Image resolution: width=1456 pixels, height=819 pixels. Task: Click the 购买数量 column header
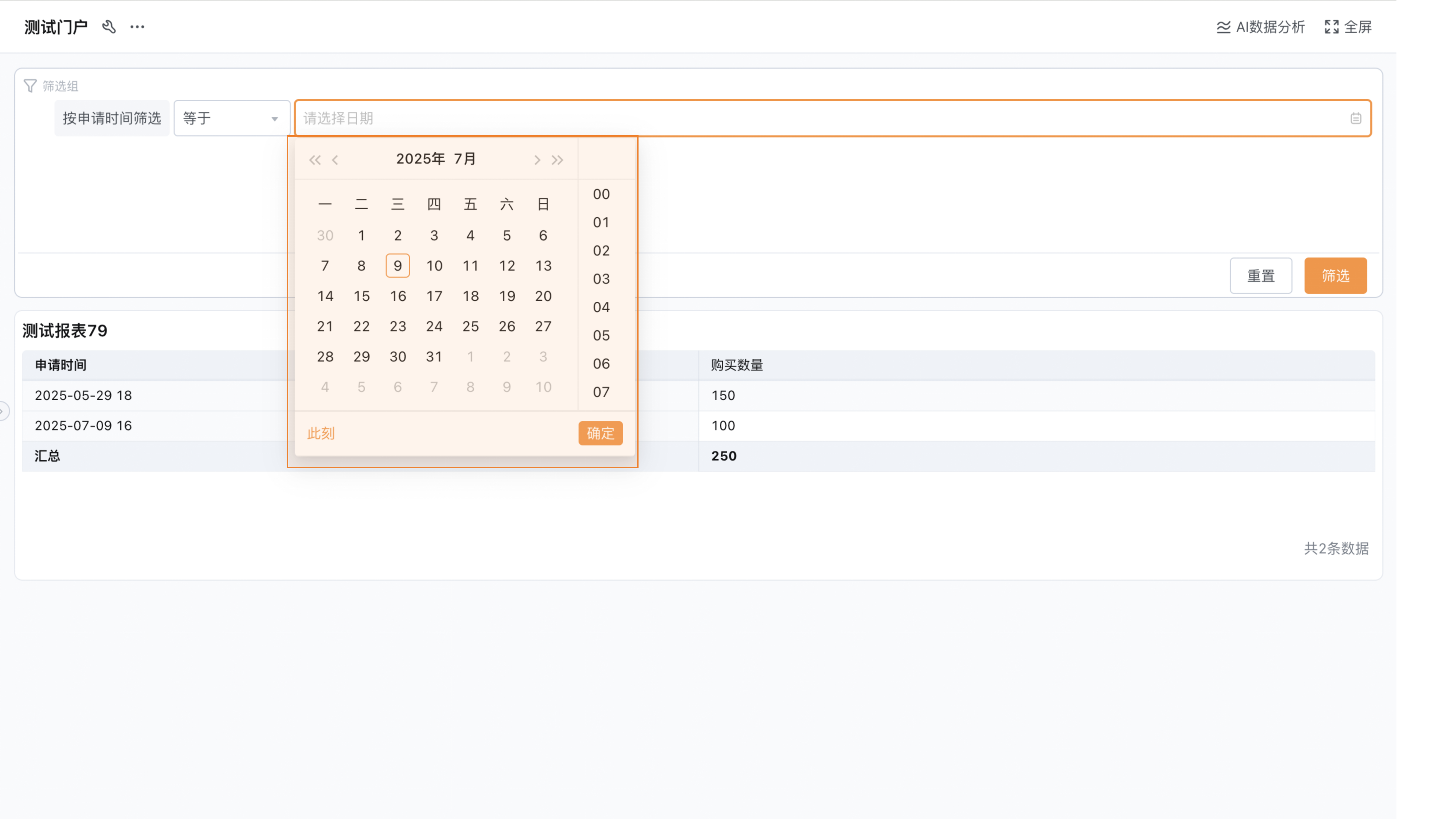(737, 365)
